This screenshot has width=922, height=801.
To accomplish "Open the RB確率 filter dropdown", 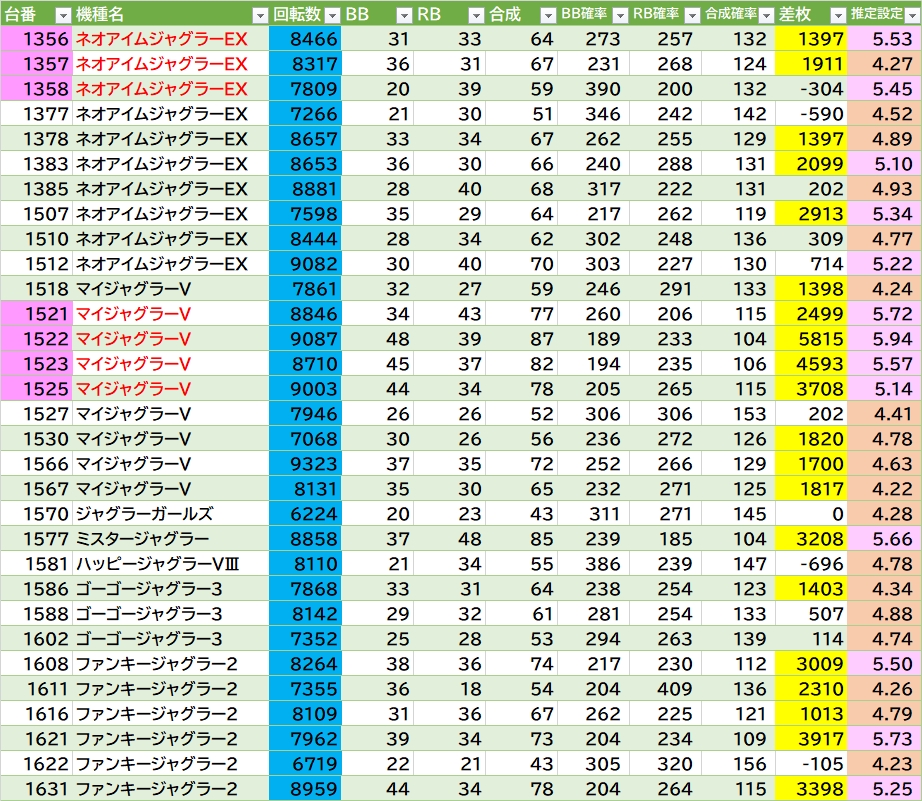I will coord(692,15).
